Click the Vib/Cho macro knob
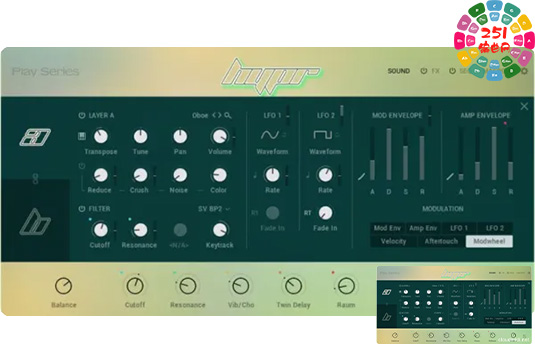This screenshot has height=363, width=535. (x=241, y=286)
